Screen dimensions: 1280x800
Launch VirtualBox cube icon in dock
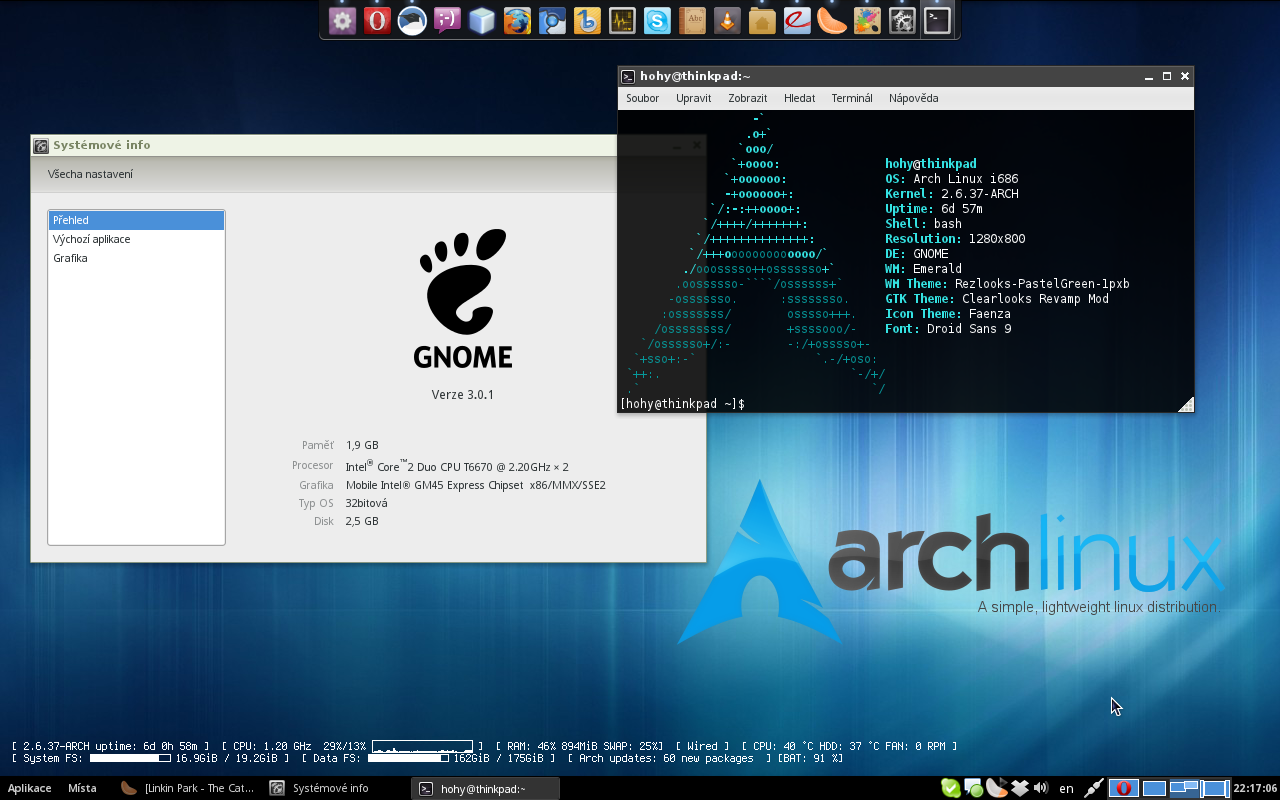482,20
